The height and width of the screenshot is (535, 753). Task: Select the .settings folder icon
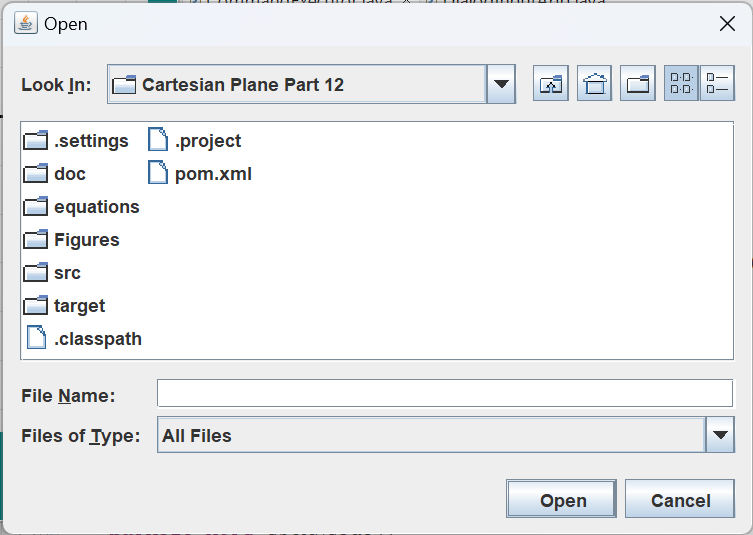click(x=36, y=141)
